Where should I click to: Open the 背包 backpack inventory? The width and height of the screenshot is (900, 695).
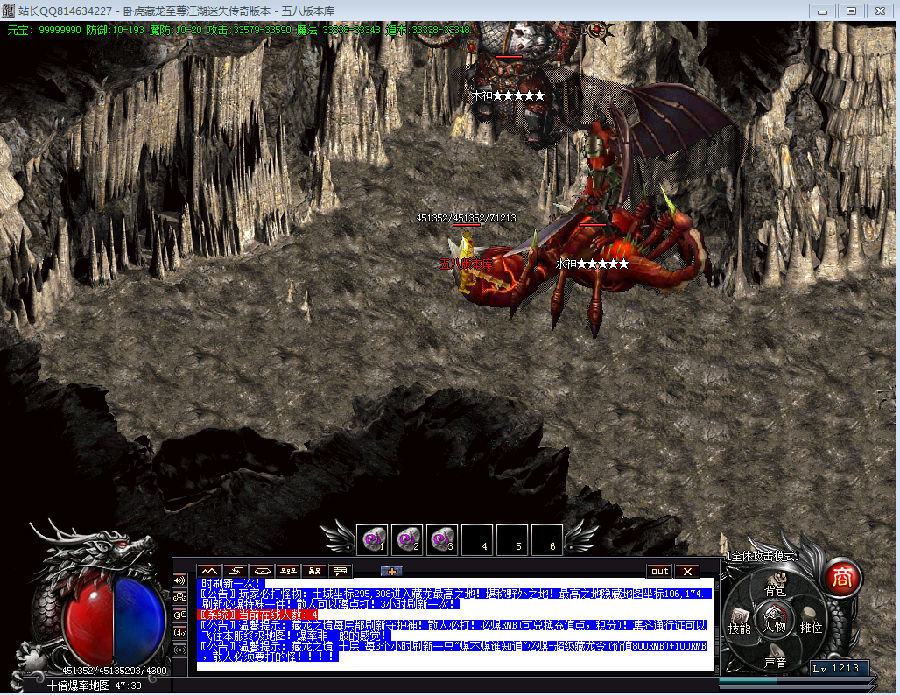pos(775,587)
